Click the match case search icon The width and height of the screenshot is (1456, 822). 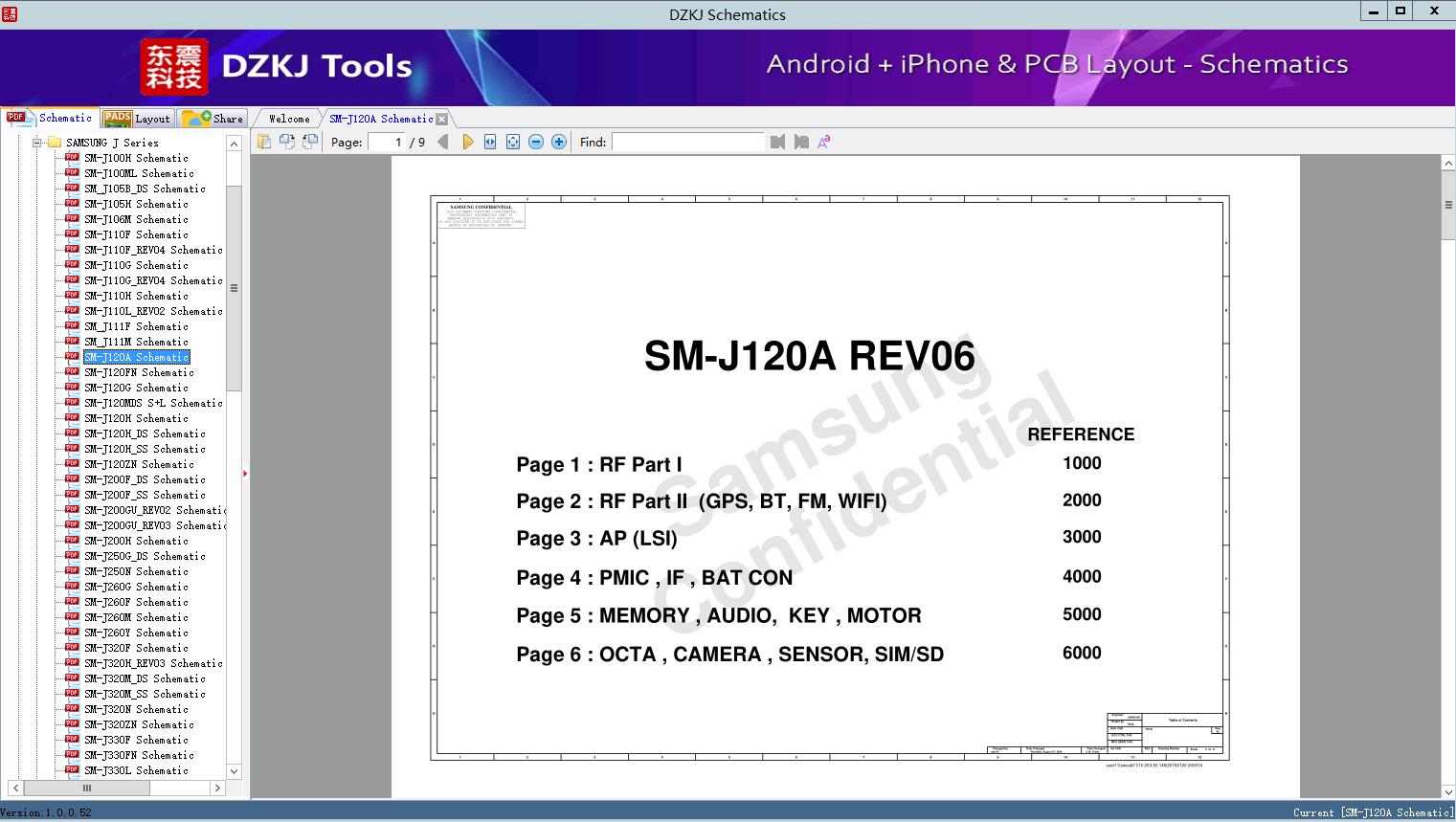pos(824,142)
